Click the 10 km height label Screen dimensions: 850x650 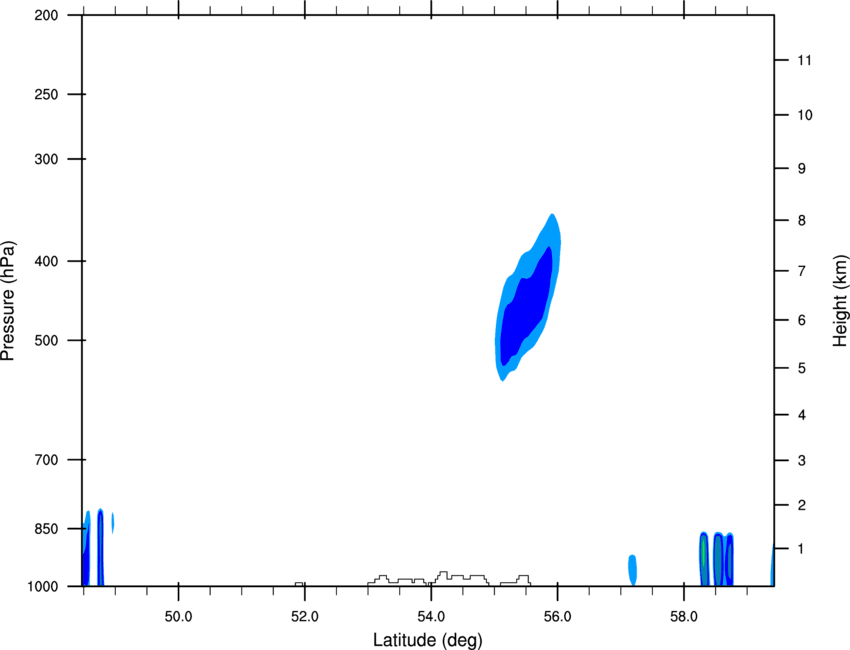[x=805, y=115]
